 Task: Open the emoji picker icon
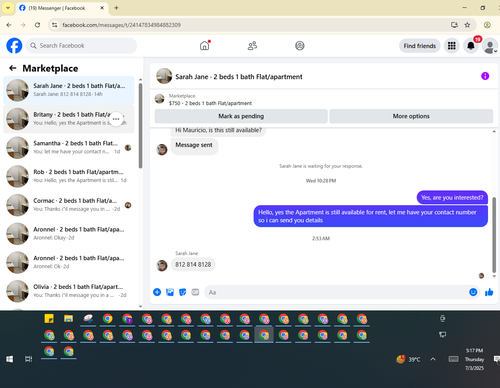tap(473, 292)
